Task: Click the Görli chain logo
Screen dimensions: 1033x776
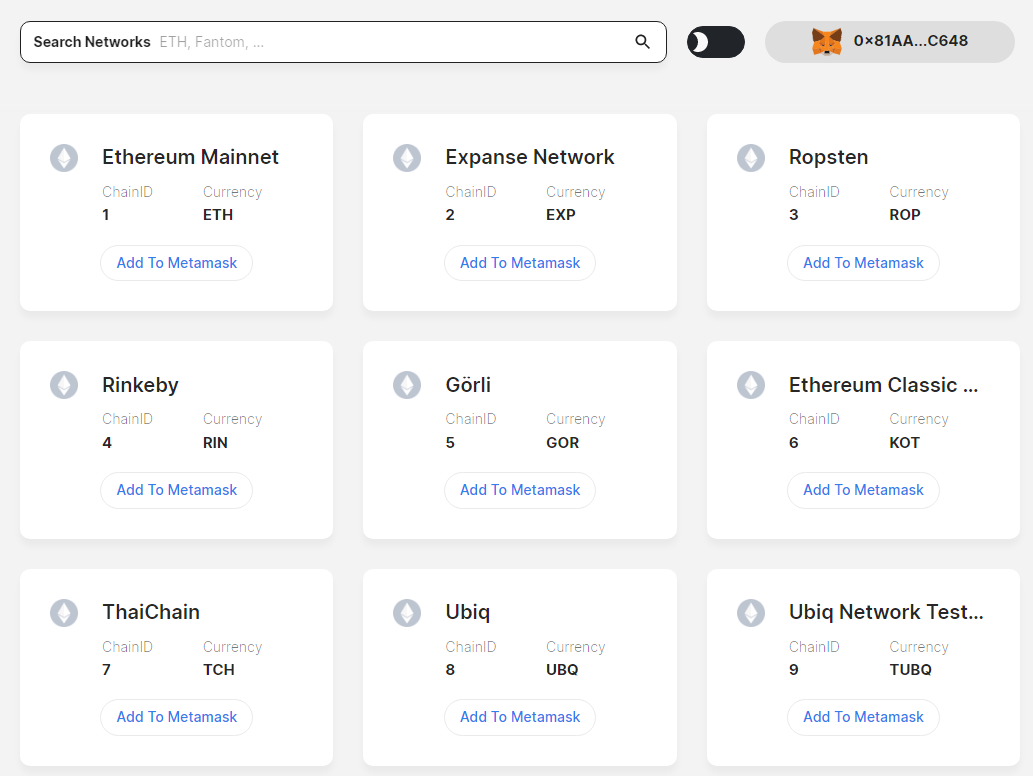Action: (x=407, y=385)
